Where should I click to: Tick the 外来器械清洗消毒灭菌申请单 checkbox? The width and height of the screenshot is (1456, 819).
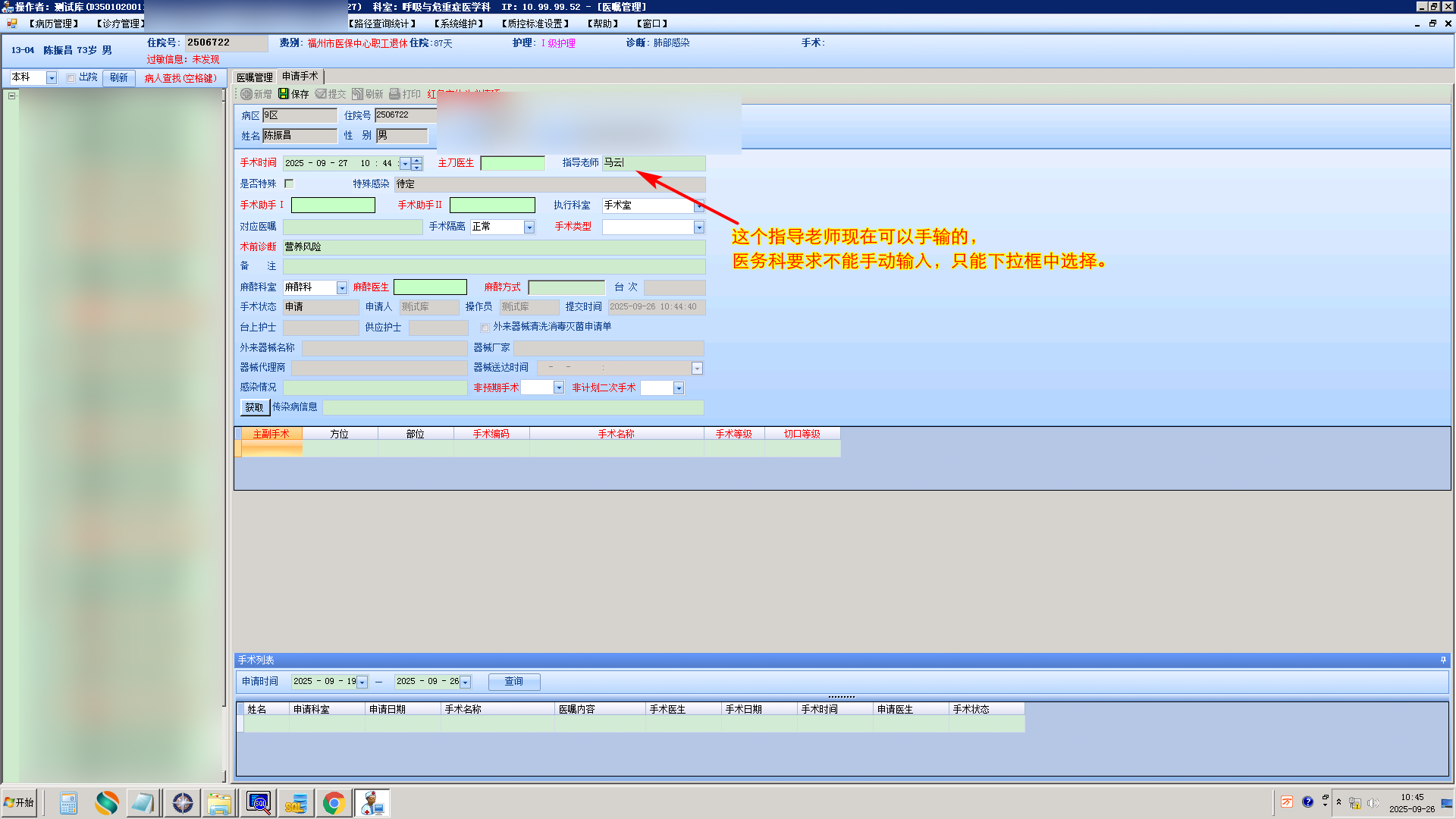click(485, 328)
